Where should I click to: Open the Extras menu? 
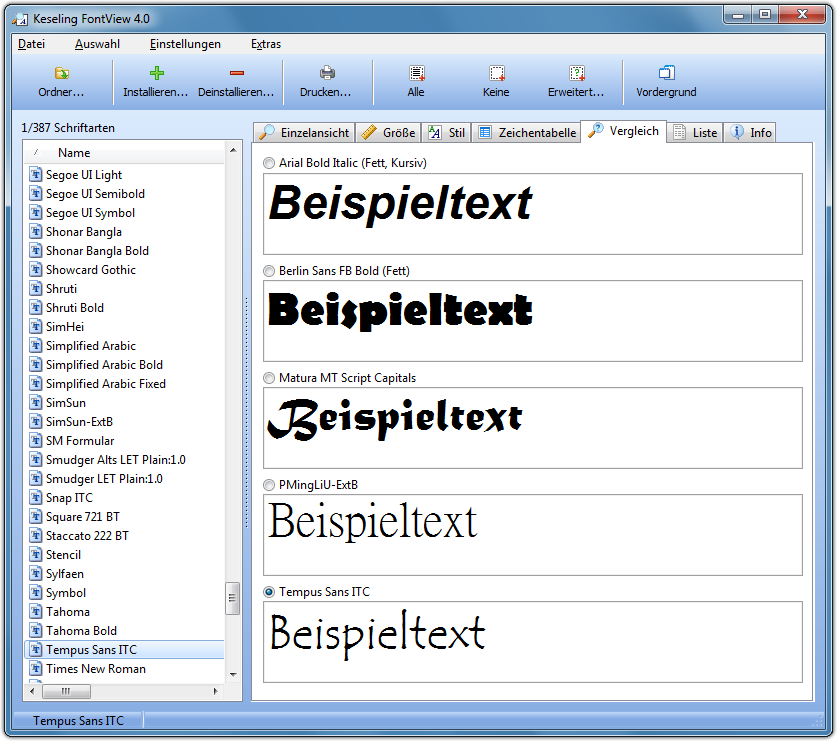[x=266, y=44]
